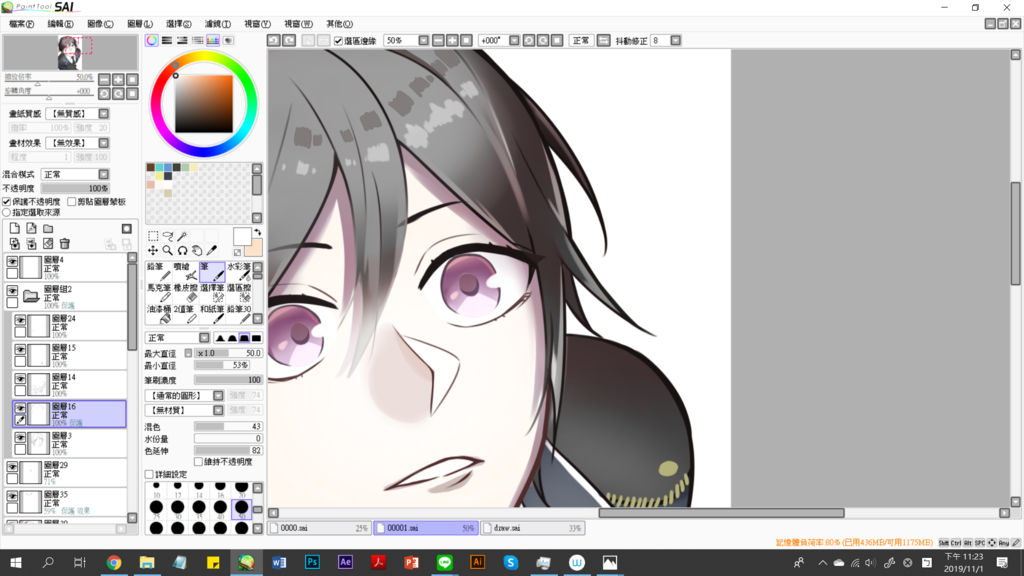Image resolution: width=1024 pixels, height=576 pixels.
Task: Adjust the 筆刷濃度 density slider
Action: pyautogui.click(x=229, y=380)
